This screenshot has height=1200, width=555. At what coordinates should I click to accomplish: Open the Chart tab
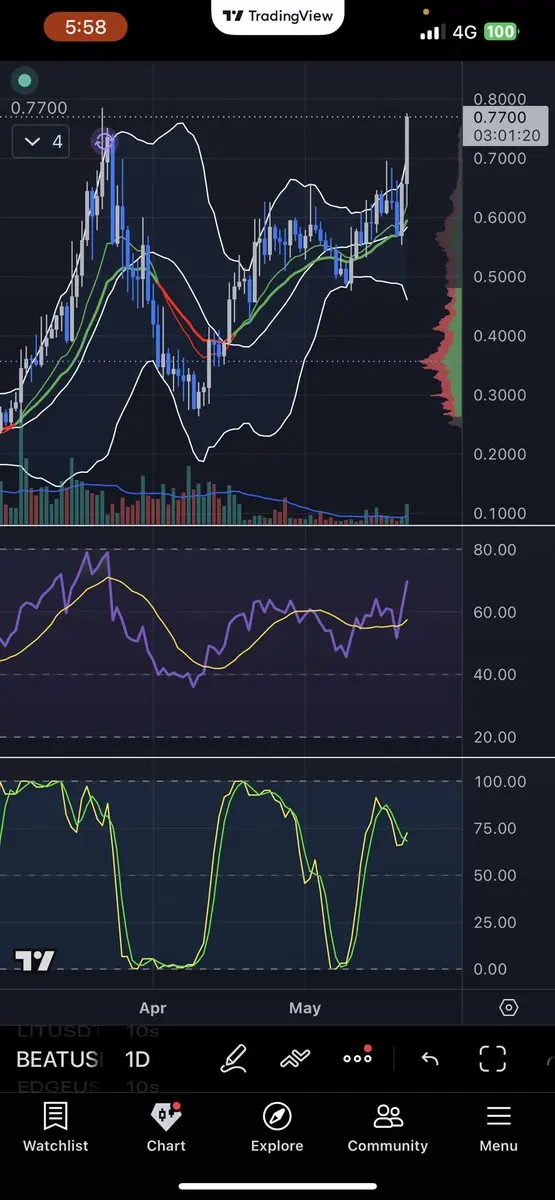pyautogui.click(x=166, y=1127)
